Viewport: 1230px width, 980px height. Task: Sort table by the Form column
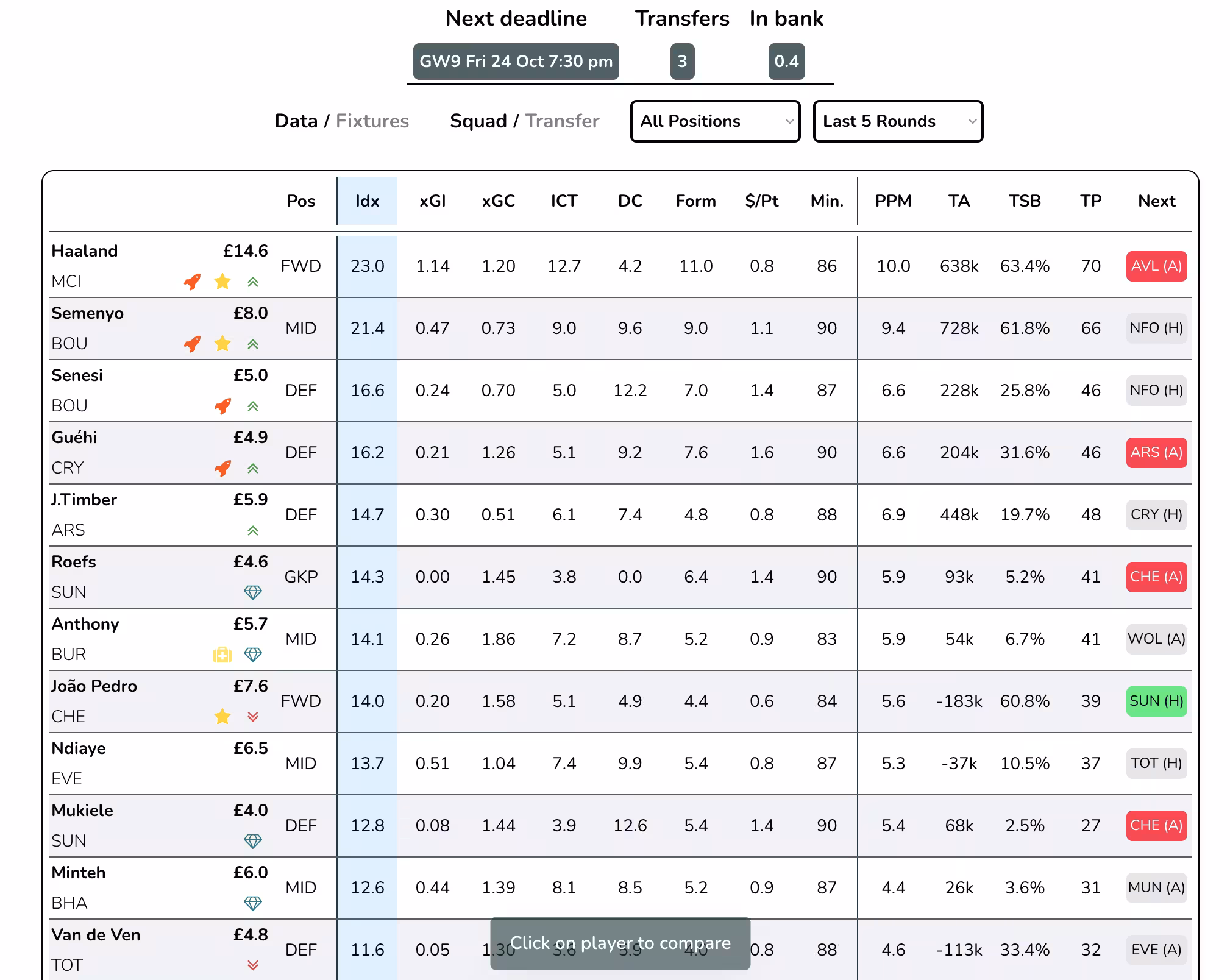tap(695, 201)
